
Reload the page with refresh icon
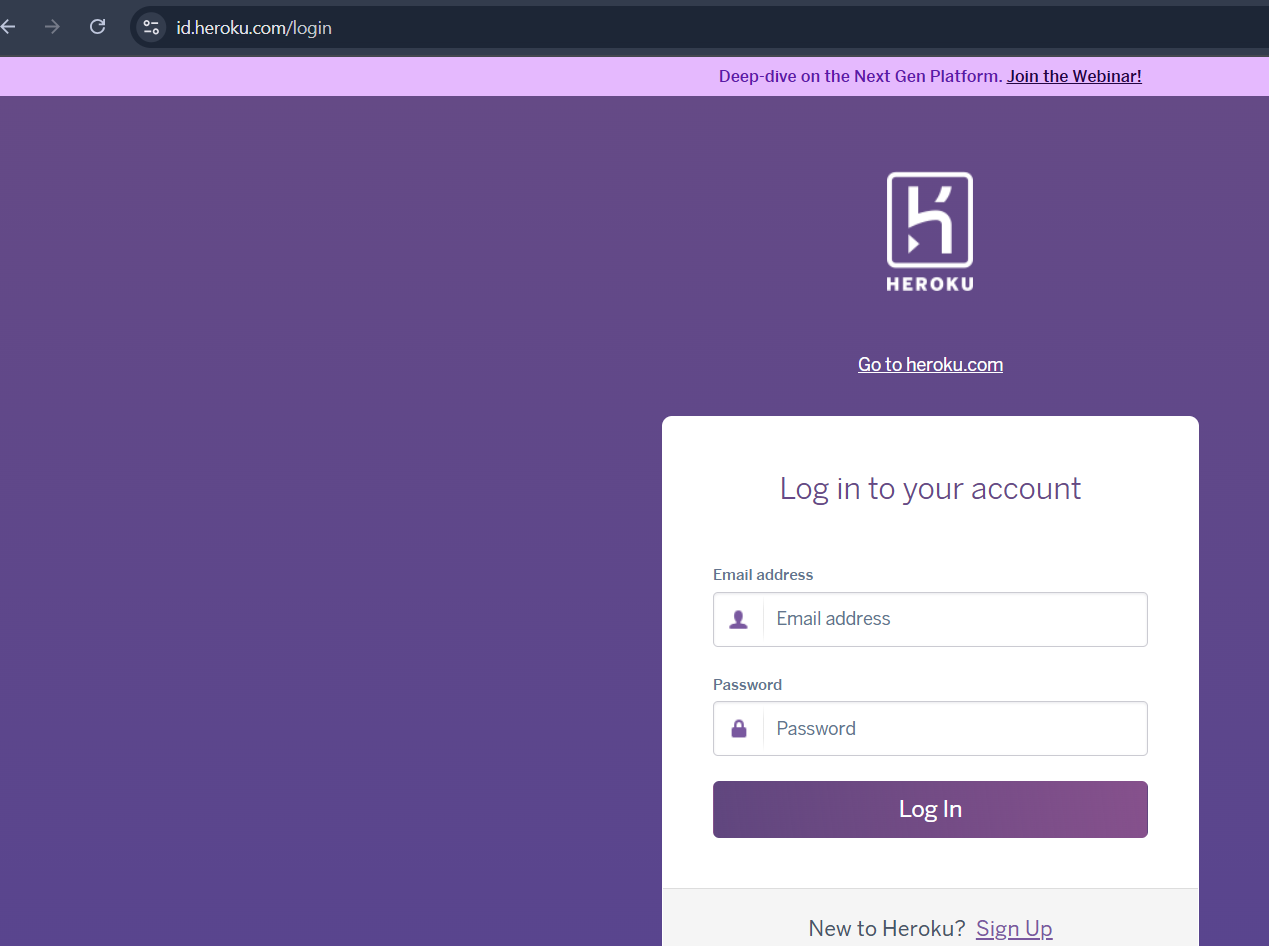[x=97, y=27]
